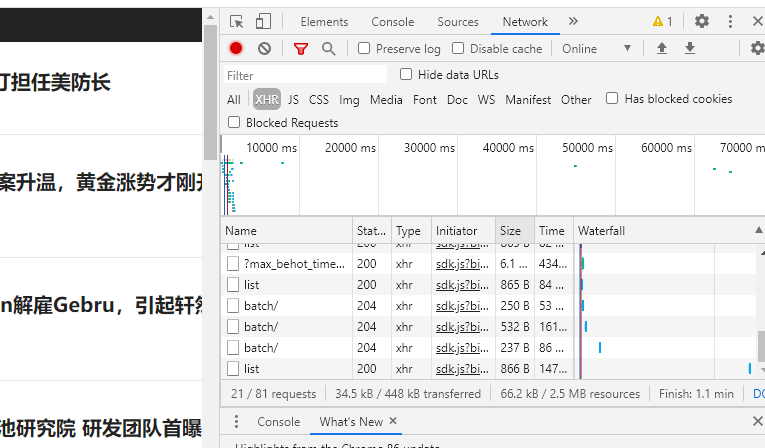765x448 pixels.
Task: Filter requests by XHR
Action: (266, 100)
